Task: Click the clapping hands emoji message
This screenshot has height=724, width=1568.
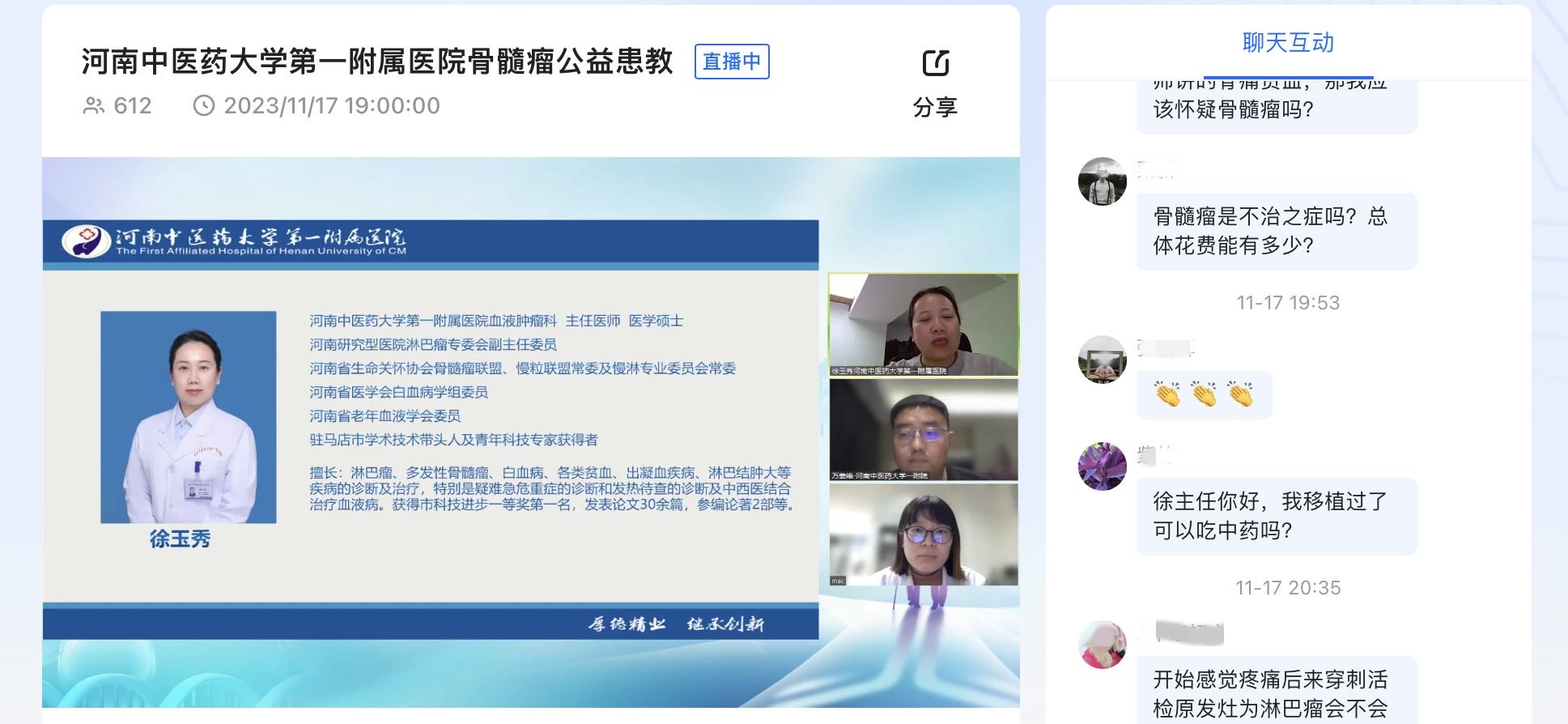Action: (x=1205, y=394)
